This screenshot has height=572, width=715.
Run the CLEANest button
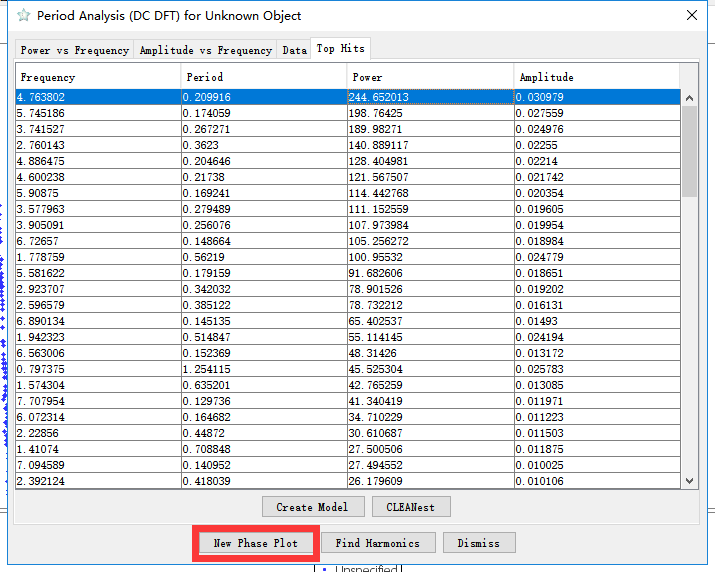[x=411, y=507]
